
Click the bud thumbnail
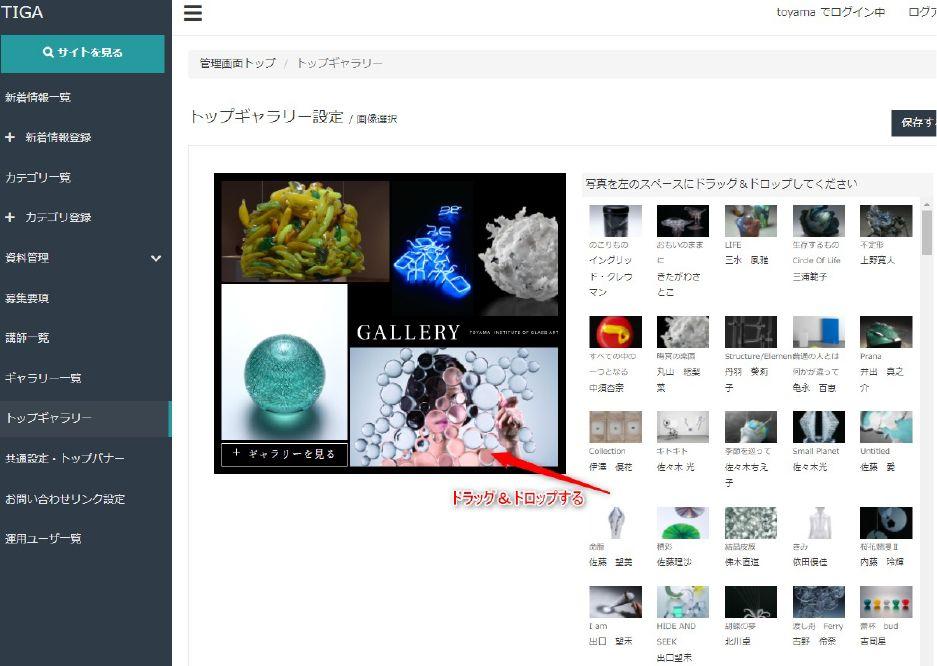tap(886, 602)
